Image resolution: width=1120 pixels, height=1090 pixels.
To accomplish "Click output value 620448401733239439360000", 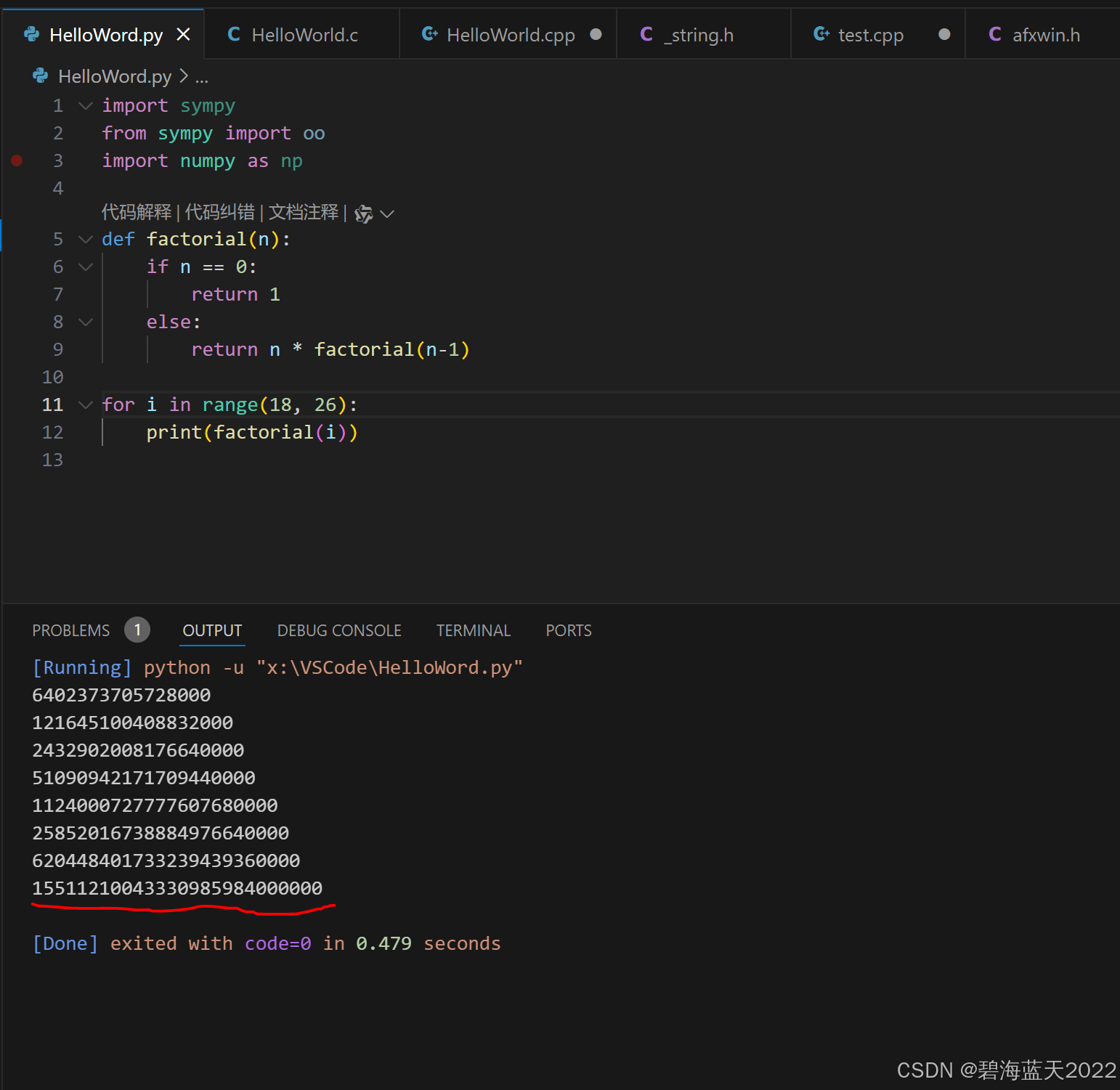I will [x=166, y=861].
